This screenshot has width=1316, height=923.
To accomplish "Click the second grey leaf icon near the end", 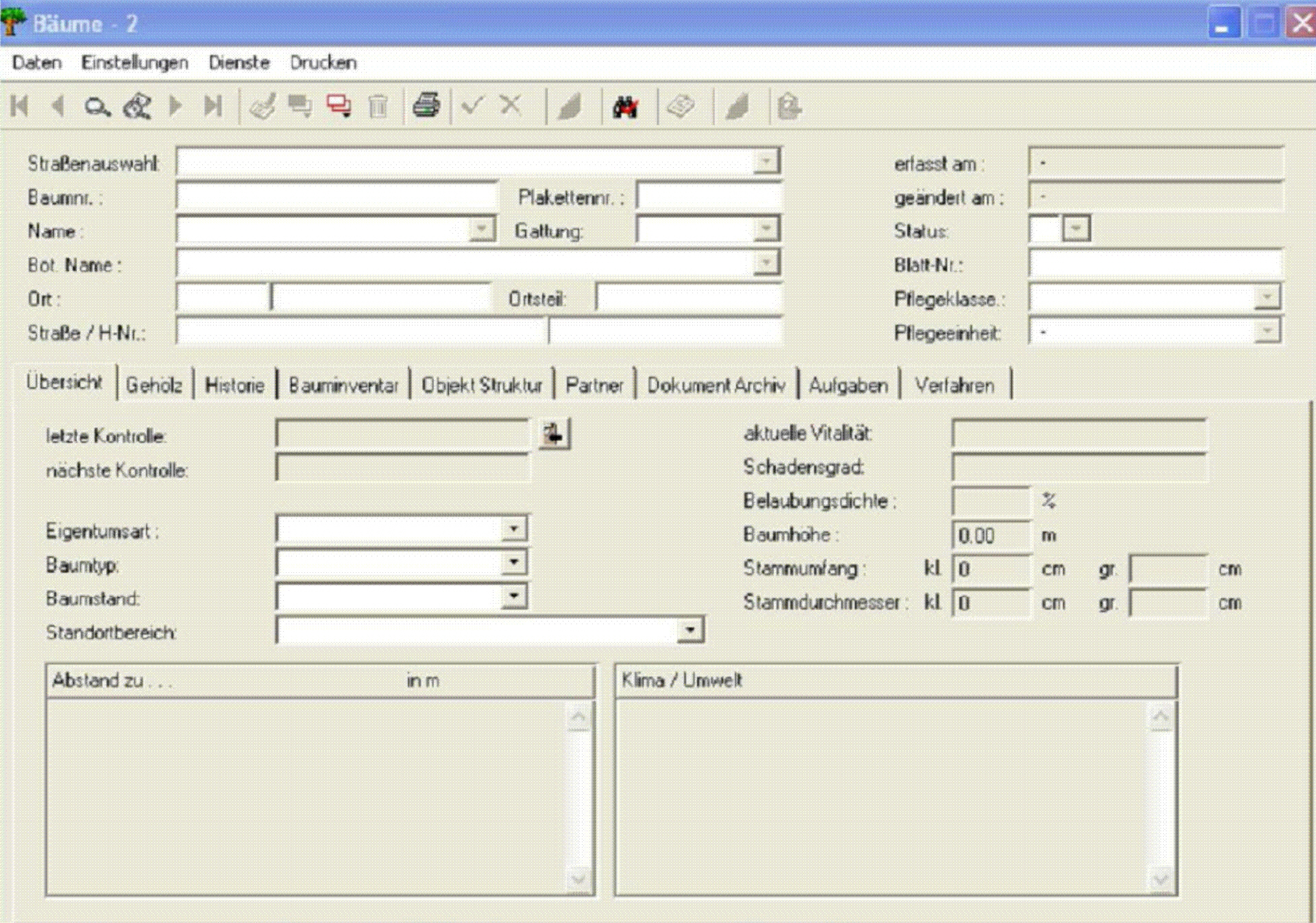I will click(737, 107).
